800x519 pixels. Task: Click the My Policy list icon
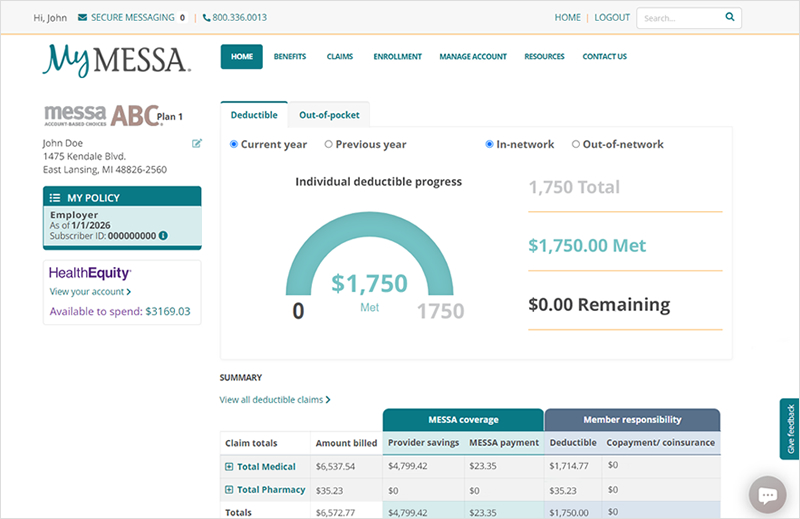pos(55,198)
